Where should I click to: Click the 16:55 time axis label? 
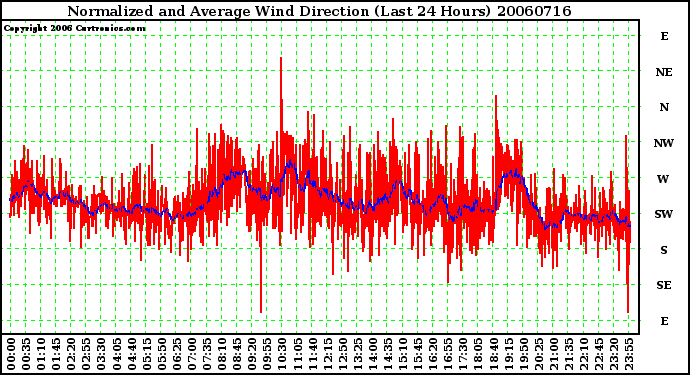[448, 354]
